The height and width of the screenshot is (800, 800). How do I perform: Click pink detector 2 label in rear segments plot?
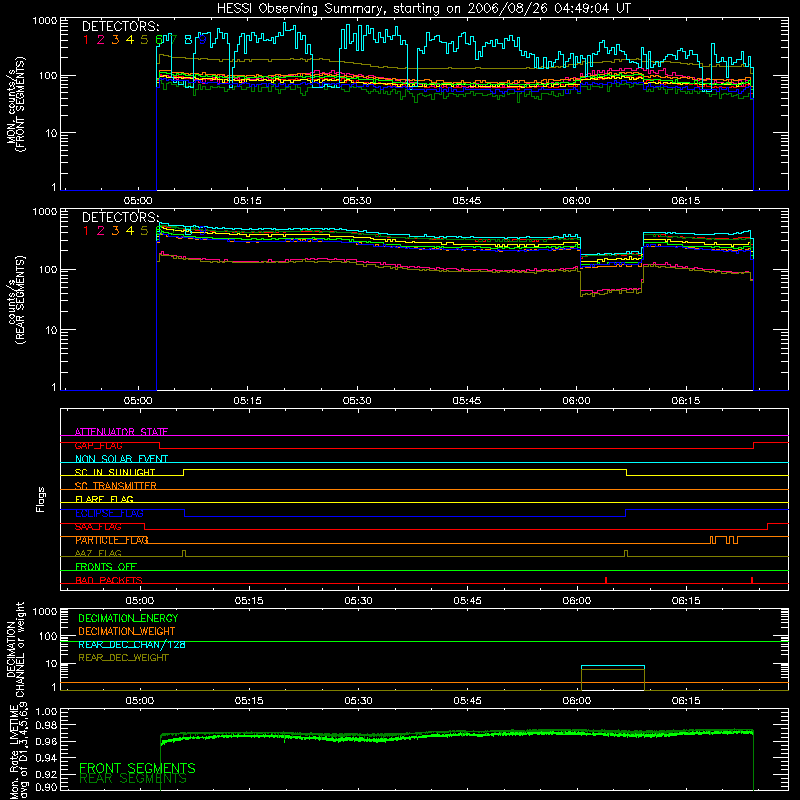click(100, 231)
